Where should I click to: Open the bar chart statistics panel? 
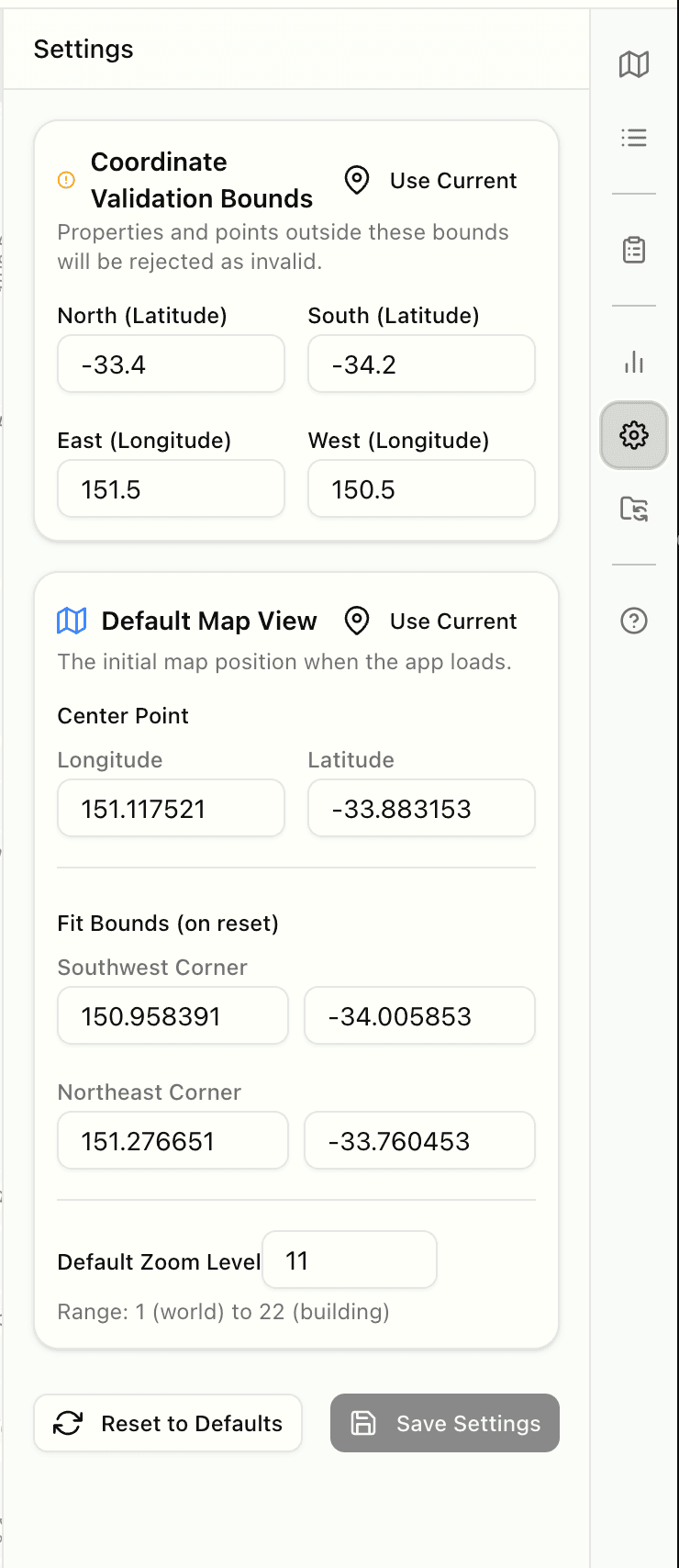[633, 362]
